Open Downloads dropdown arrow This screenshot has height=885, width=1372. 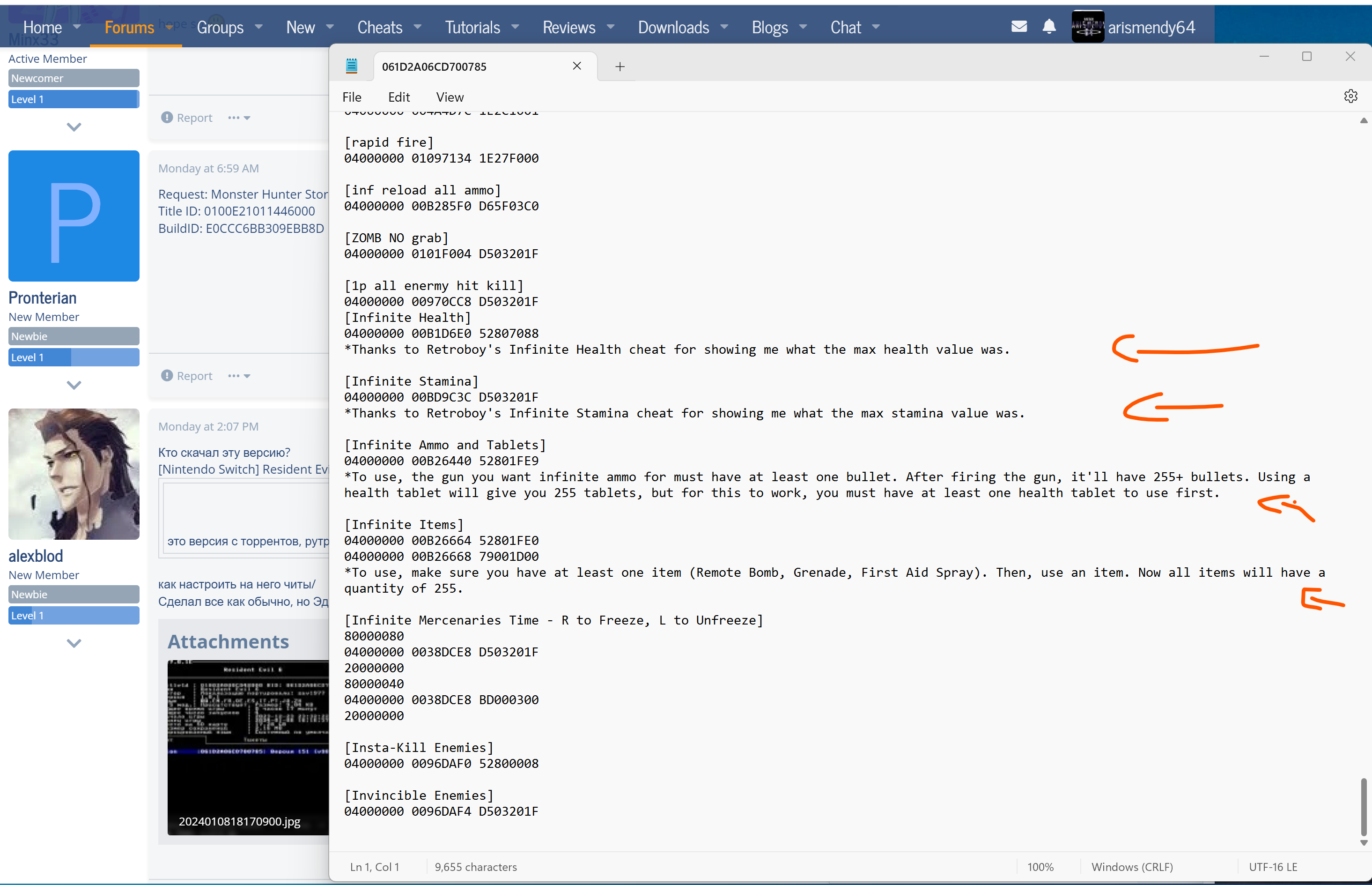(x=724, y=26)
